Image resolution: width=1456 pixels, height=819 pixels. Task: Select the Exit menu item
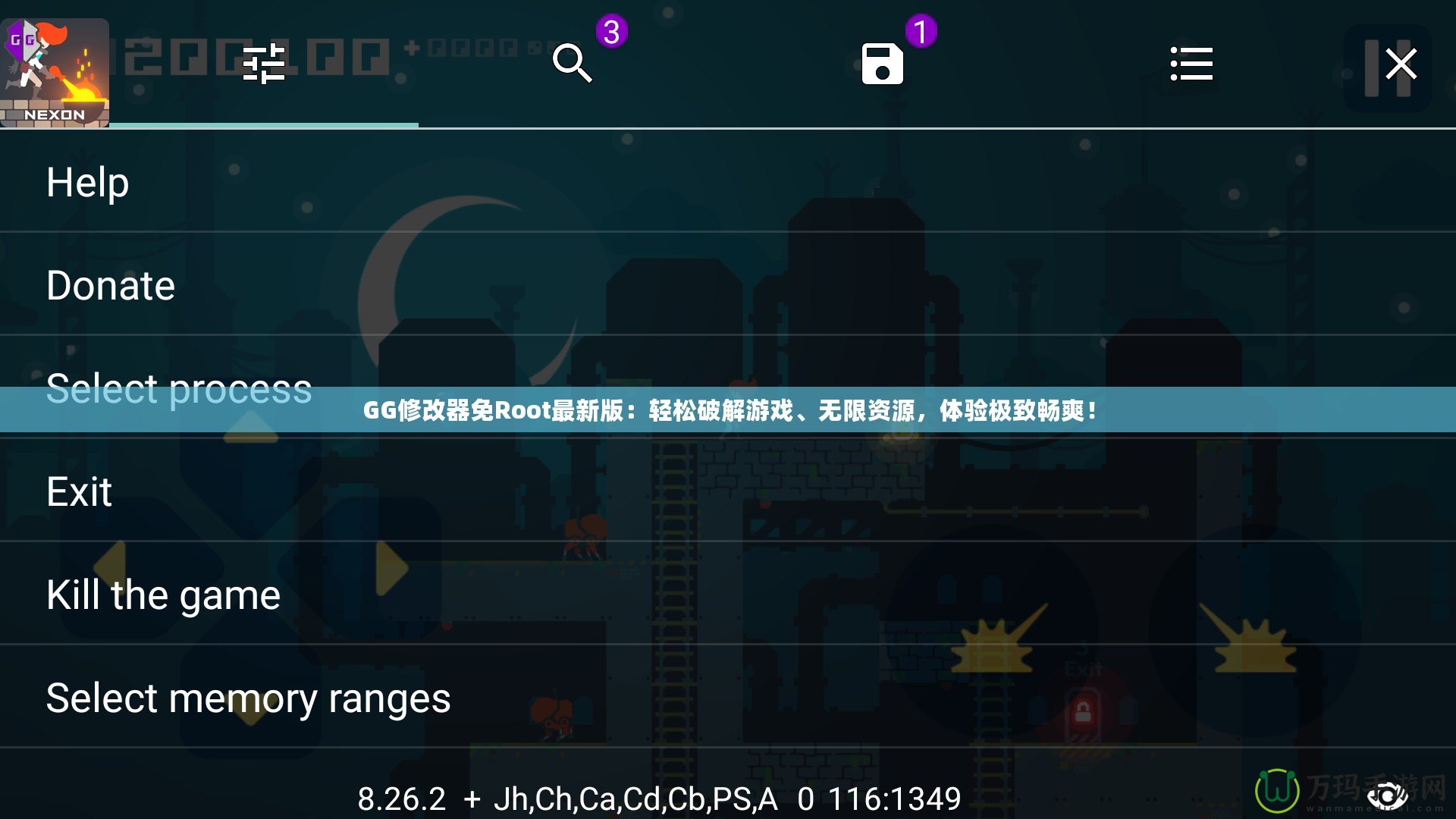tap(78, 490)
